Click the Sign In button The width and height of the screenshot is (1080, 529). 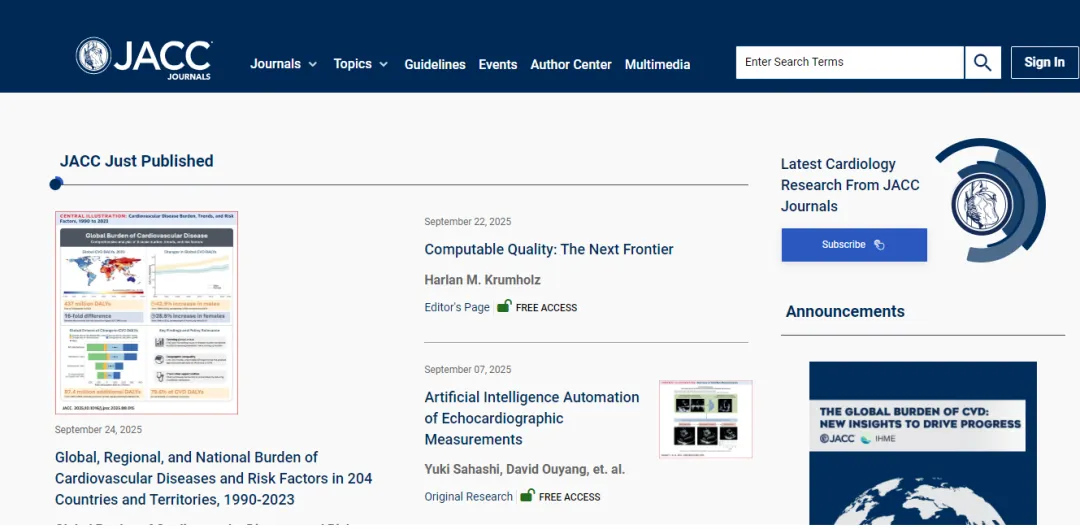click(1044, 63)
